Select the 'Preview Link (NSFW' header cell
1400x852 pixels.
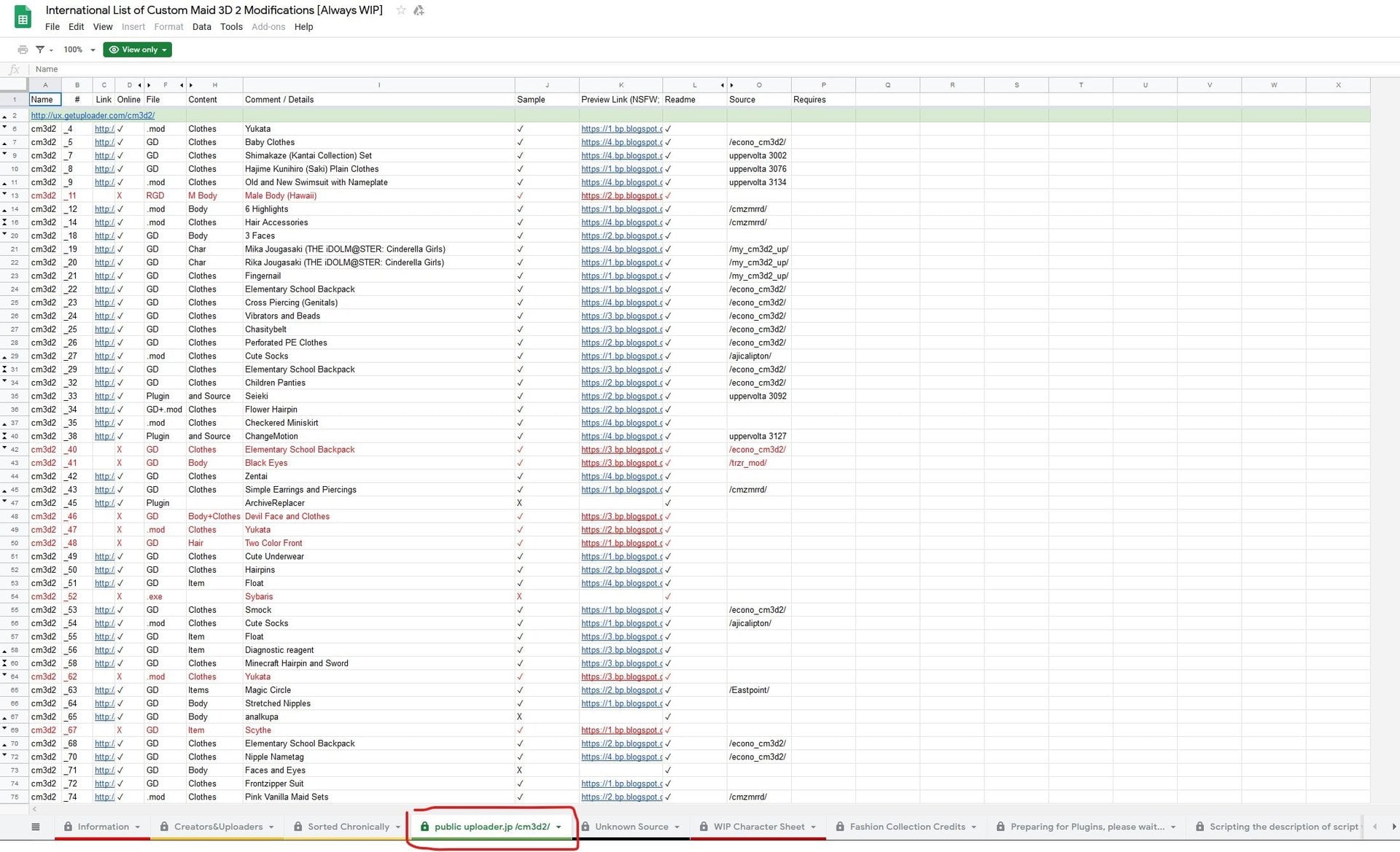tap(621, 100)
